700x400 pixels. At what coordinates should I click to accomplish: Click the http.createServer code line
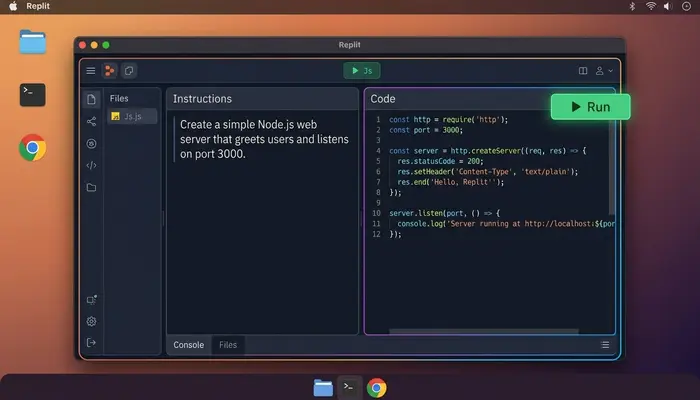[x=488, y=151]
